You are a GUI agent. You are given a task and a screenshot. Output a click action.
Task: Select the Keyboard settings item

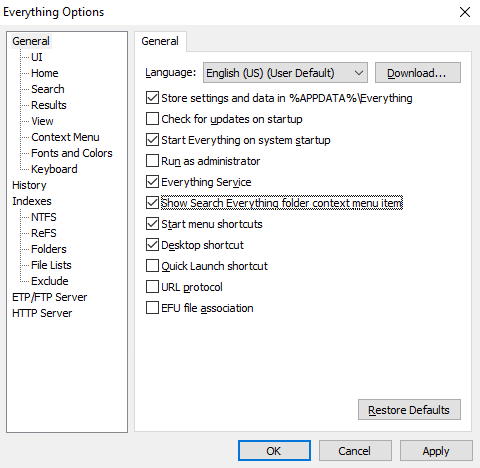click(x=54, y=169)
